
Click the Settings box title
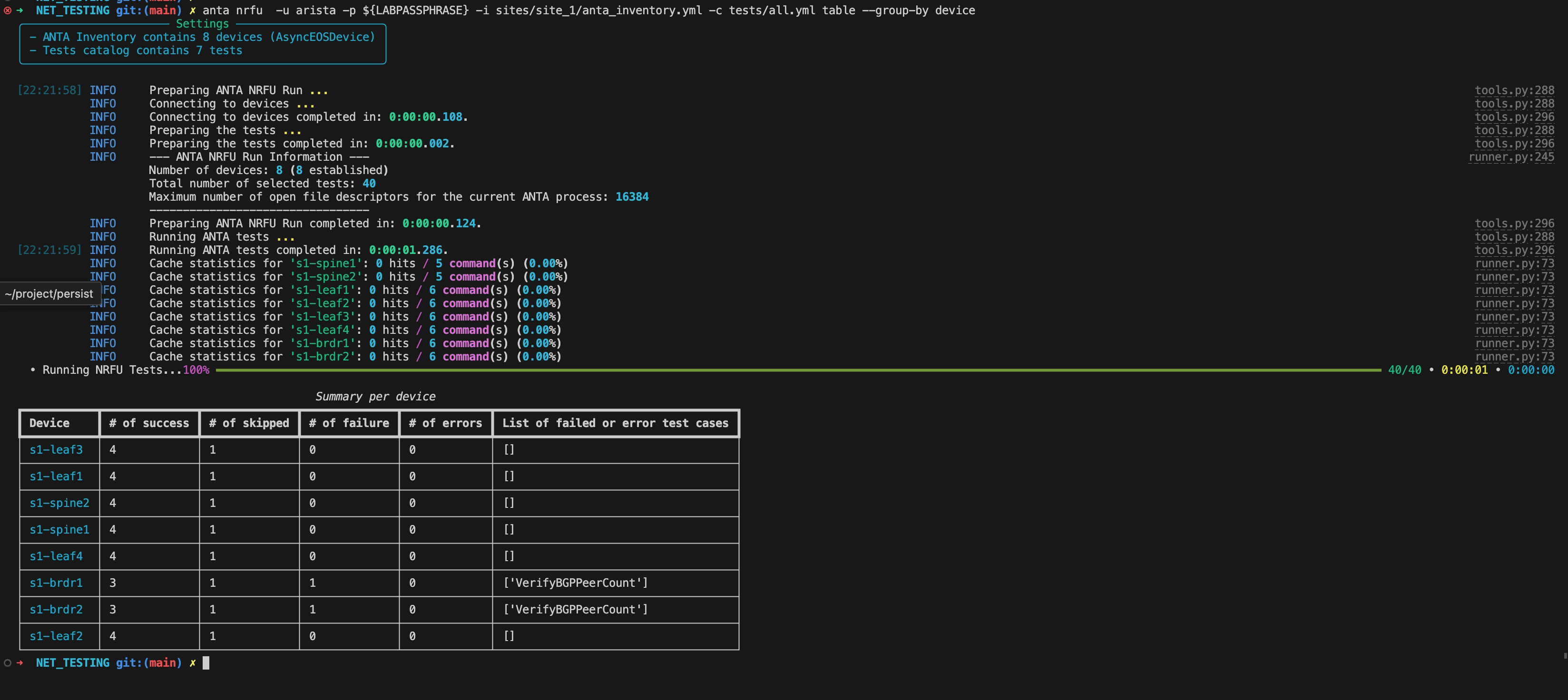202,24
